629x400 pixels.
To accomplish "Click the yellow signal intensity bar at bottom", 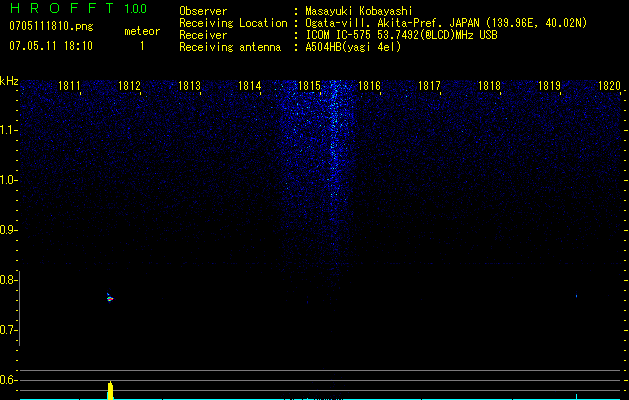I will pyautogui.click(x=110, y=390).
